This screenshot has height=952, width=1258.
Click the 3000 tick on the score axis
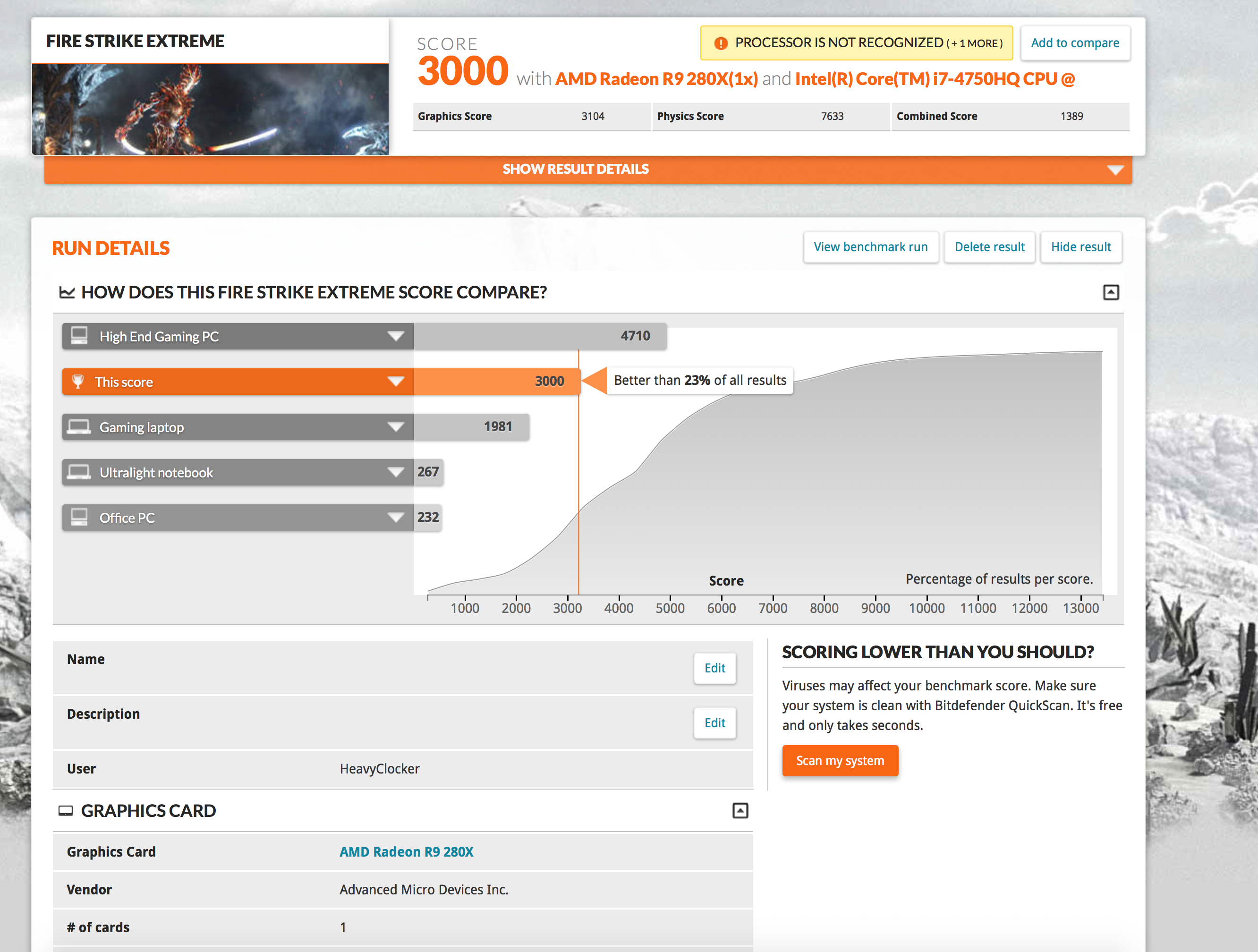tap(568, 608)
